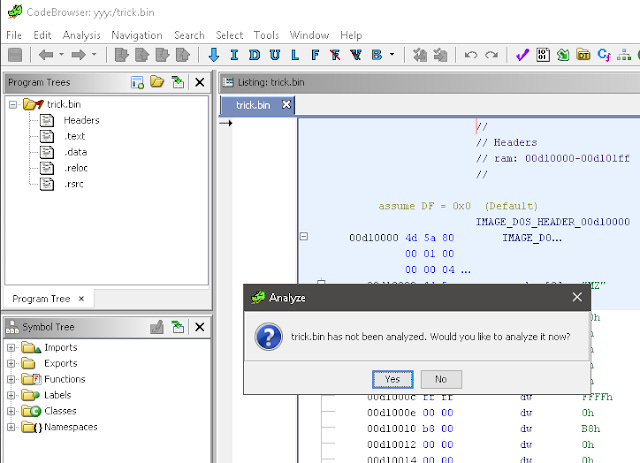
Task: Open the Analysis menu
Action: click(x=82, y=36)
